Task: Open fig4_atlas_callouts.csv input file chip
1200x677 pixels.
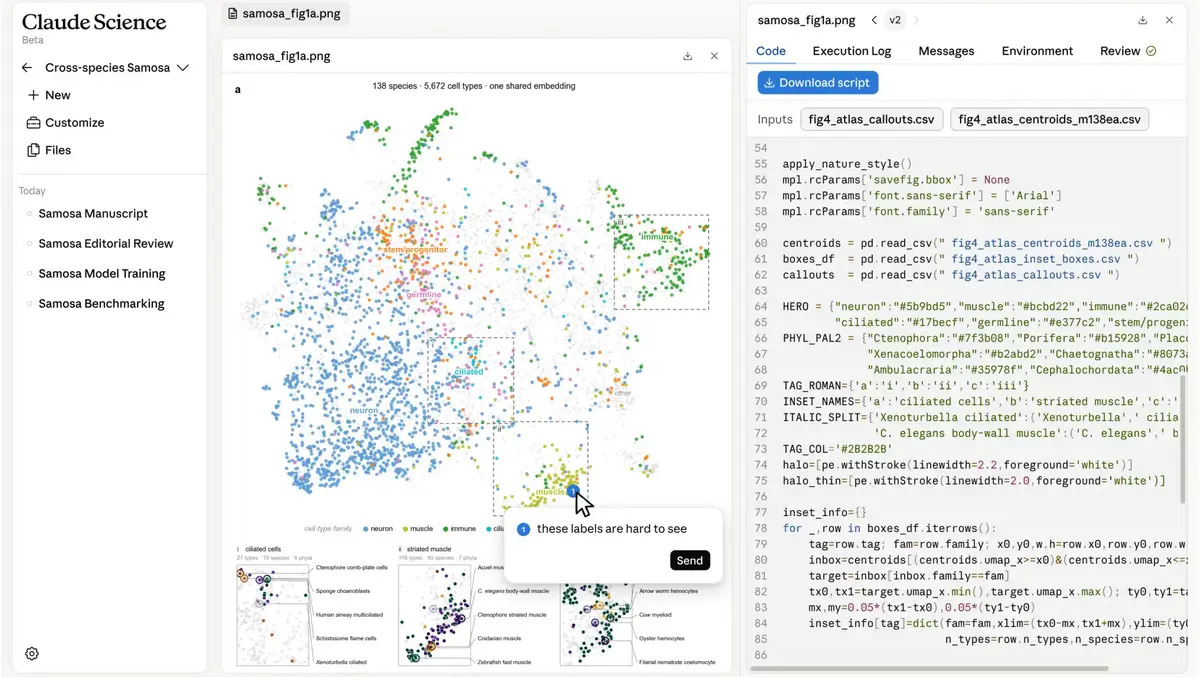Action: (x=872, y=120)
